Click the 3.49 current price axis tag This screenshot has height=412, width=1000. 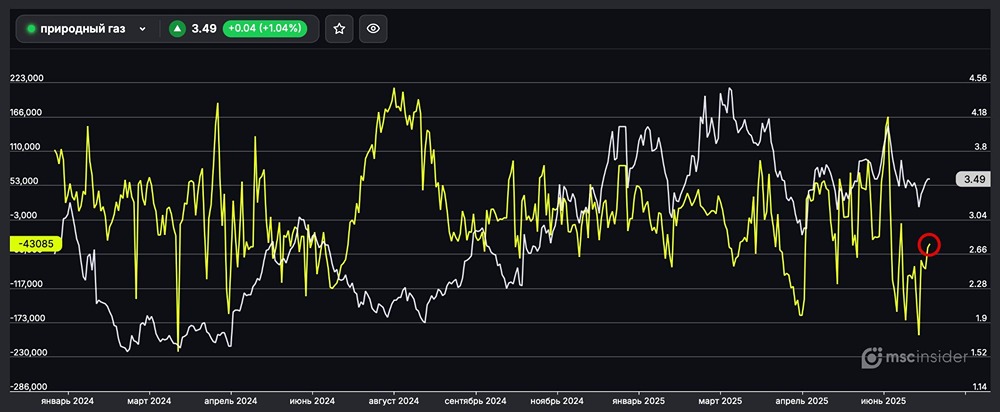click(x=971, y=179)
